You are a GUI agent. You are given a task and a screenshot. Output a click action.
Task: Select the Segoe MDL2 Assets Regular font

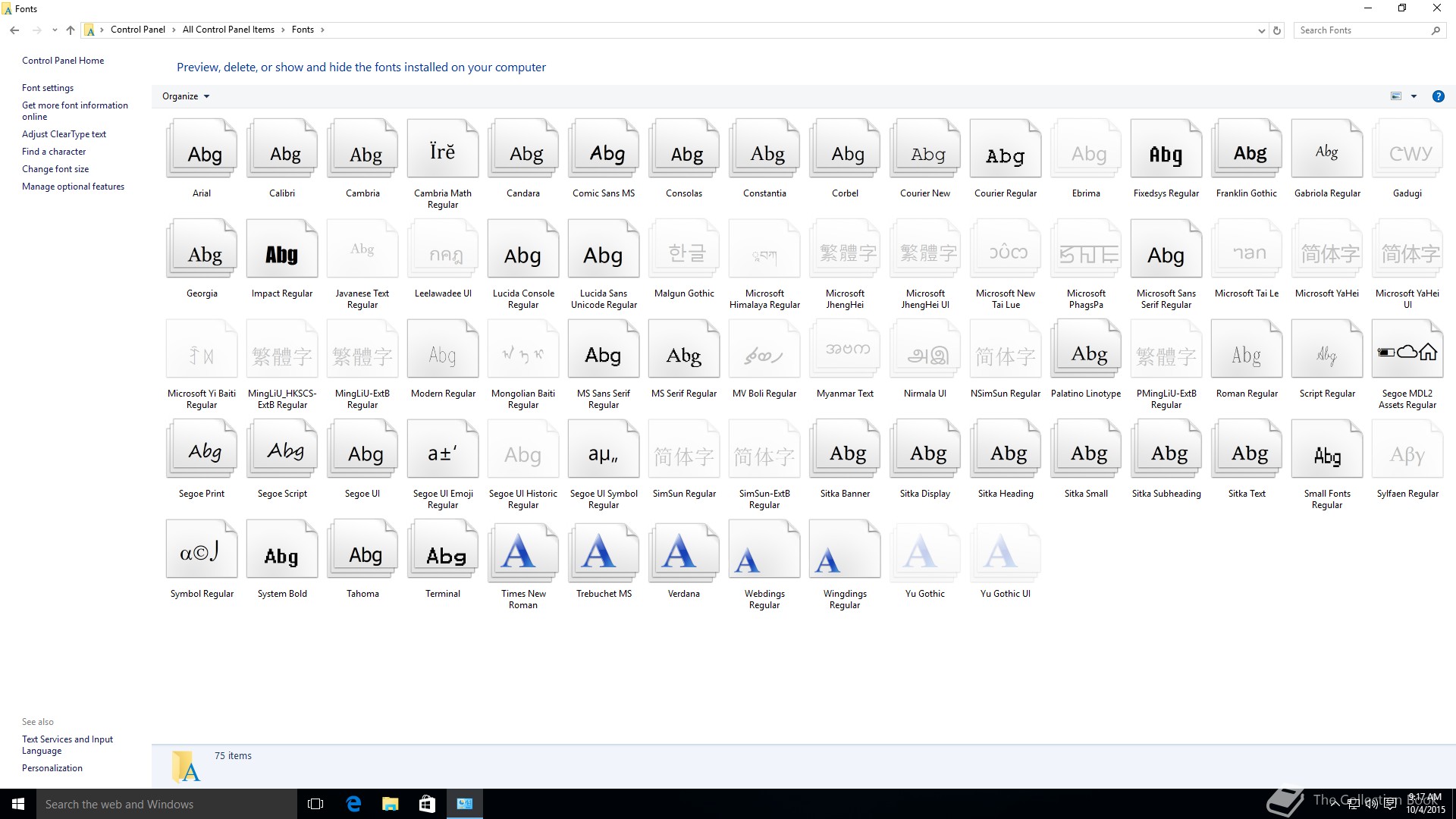click(1407, 350)
